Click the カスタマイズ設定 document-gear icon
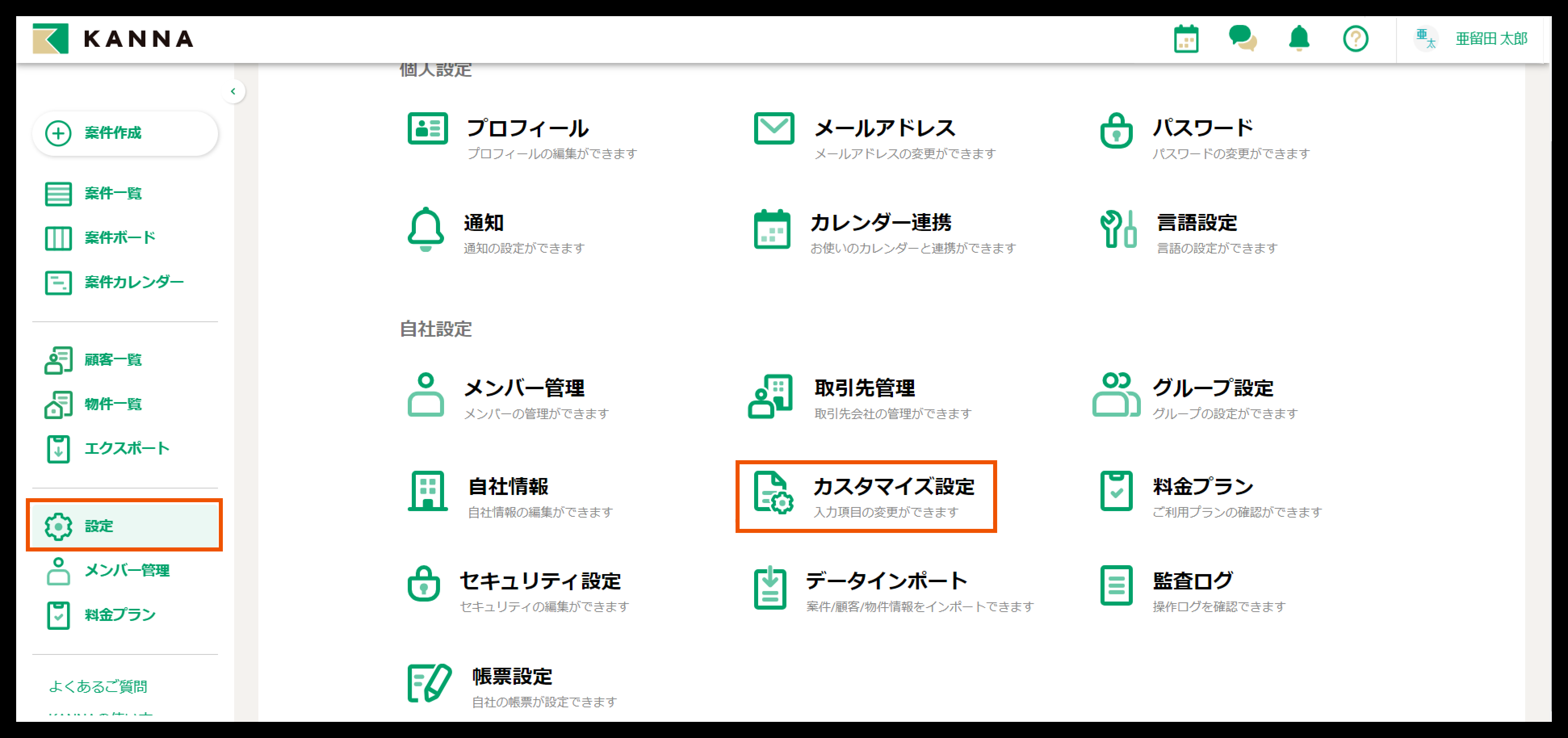This screenshot has height=738, width=1568. click(772, 493)
